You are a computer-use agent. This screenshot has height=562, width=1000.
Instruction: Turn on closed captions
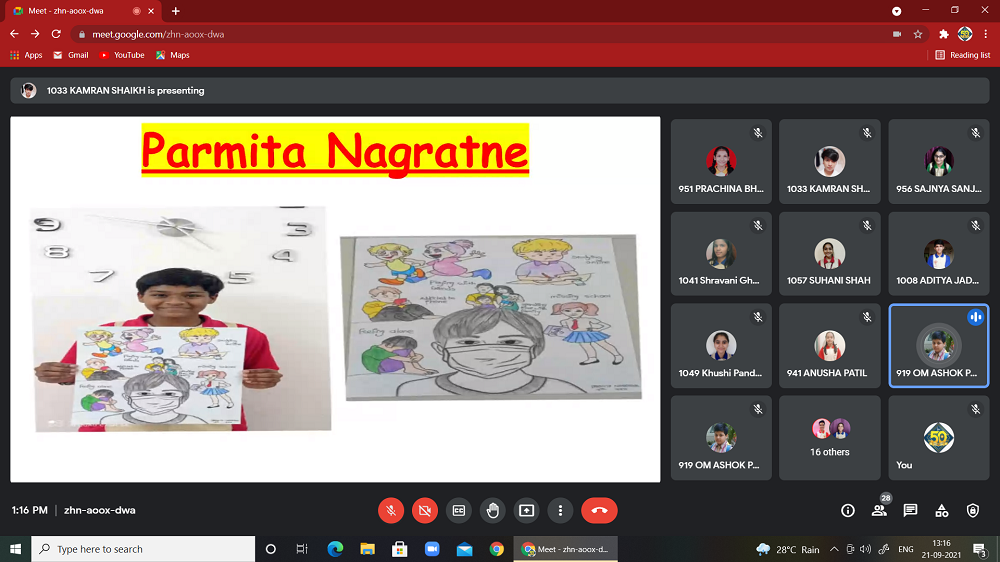(x=458, y=510)
